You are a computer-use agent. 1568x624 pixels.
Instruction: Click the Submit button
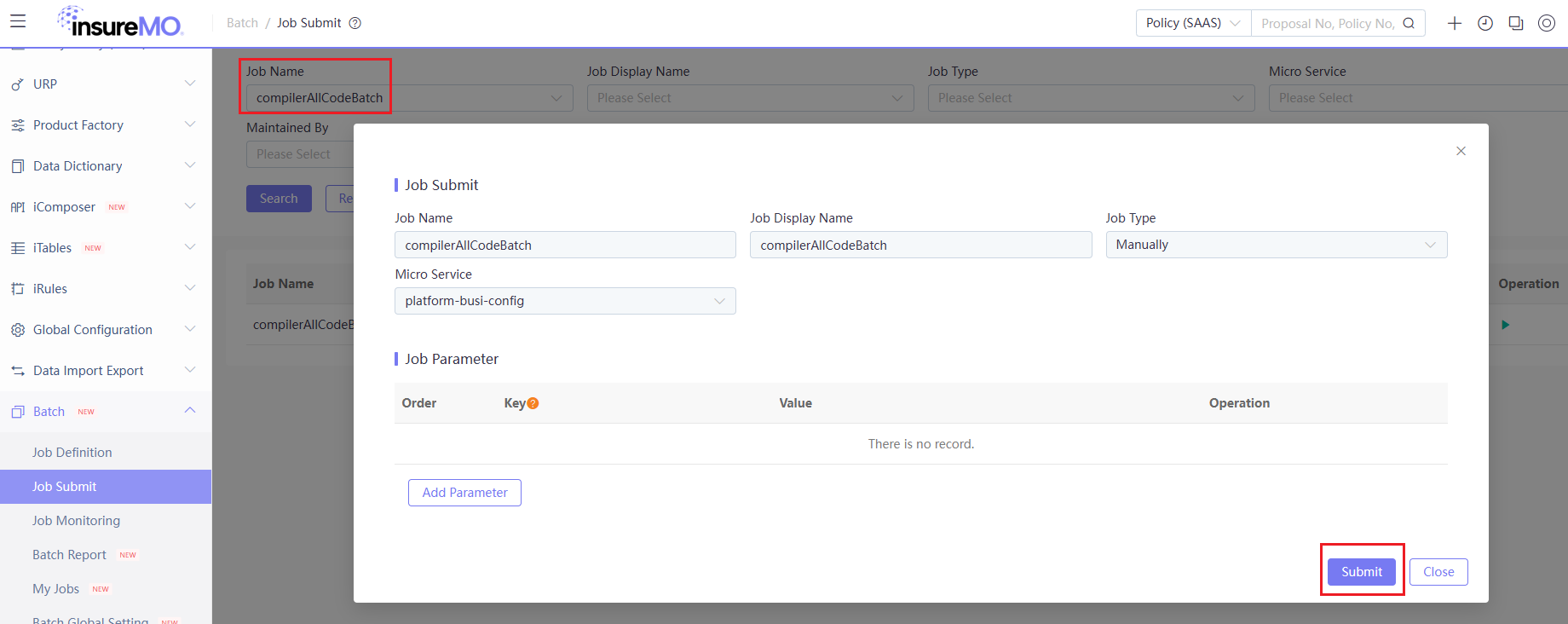pyautogui.click(x=1362, y=572)
